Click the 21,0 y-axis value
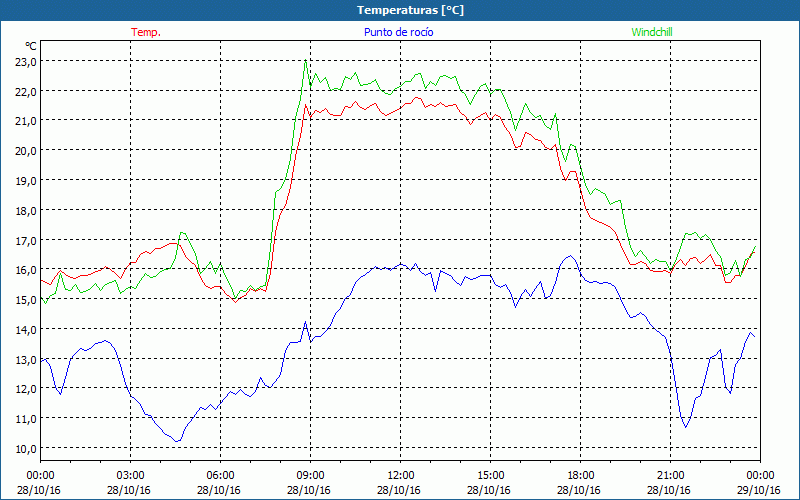800x500 pixels. pyautogui.click(x=25, y=121)
